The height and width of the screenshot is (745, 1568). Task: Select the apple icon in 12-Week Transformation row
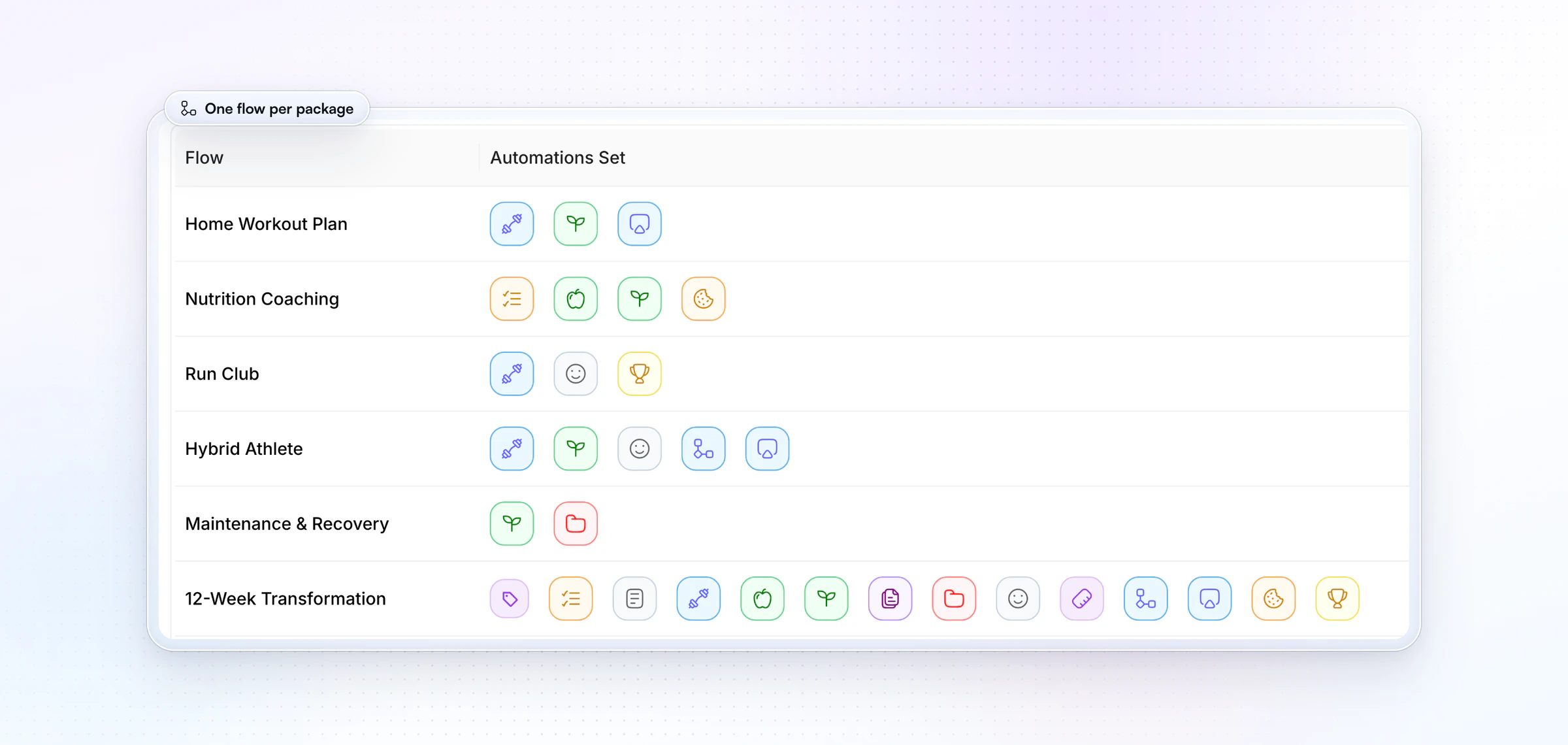[x=762, y=599]
